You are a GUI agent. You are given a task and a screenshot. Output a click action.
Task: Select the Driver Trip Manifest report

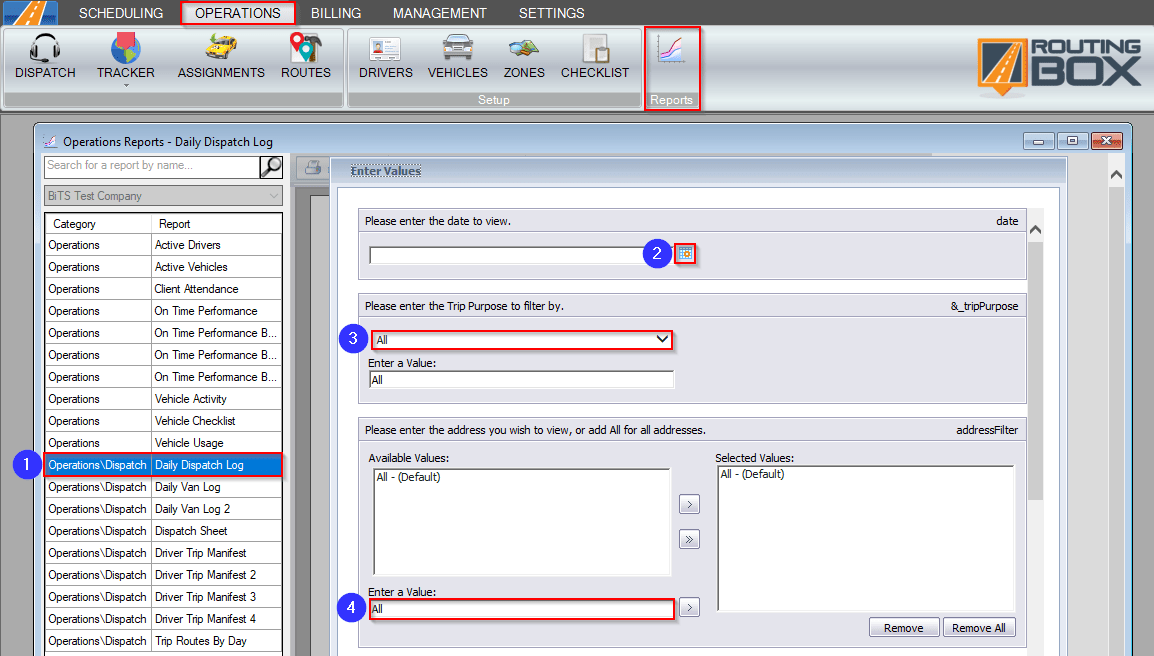(x=163, y=553)
